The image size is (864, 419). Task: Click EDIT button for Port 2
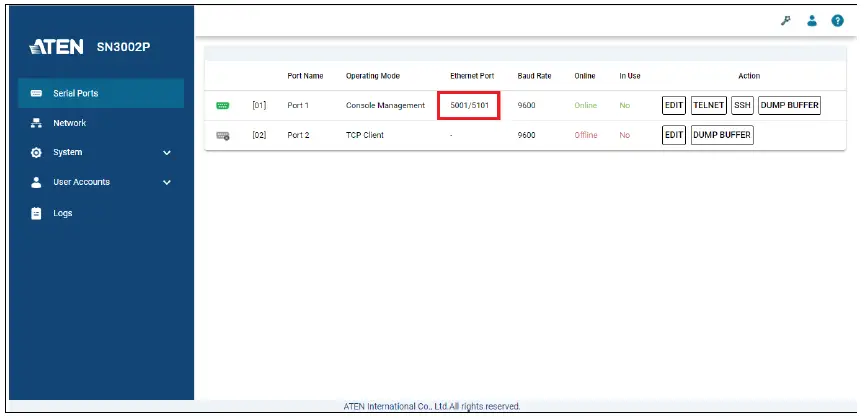[x=674, y=135]
